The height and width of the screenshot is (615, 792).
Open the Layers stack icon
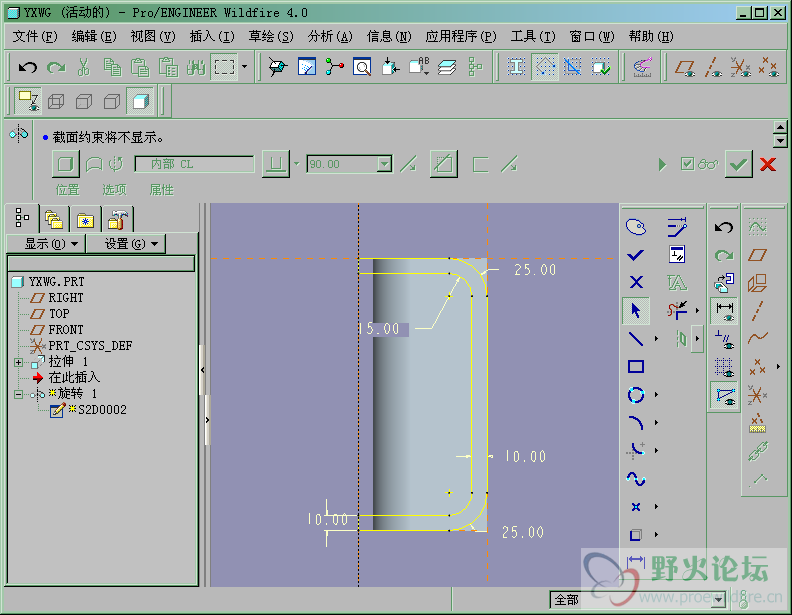tap(447, 67)
